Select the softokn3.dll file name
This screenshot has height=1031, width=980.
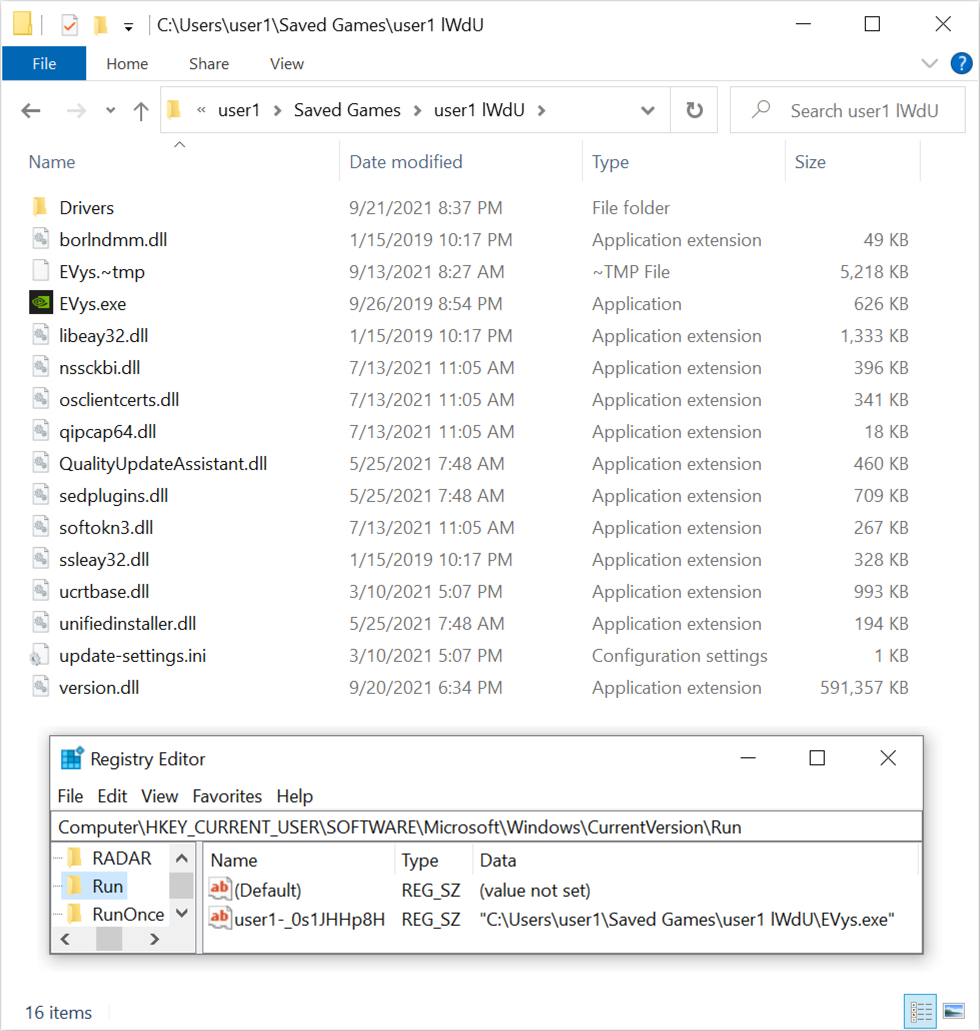[106, 528]
